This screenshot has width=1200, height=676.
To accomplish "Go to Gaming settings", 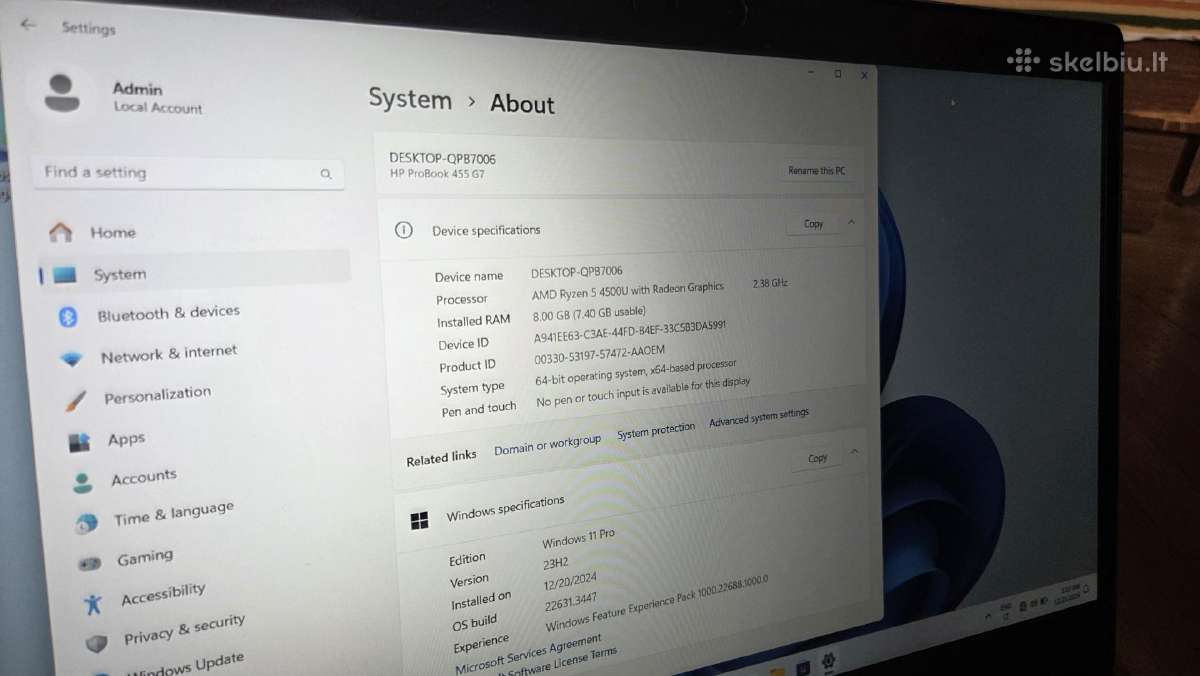I will coord(145,558).
